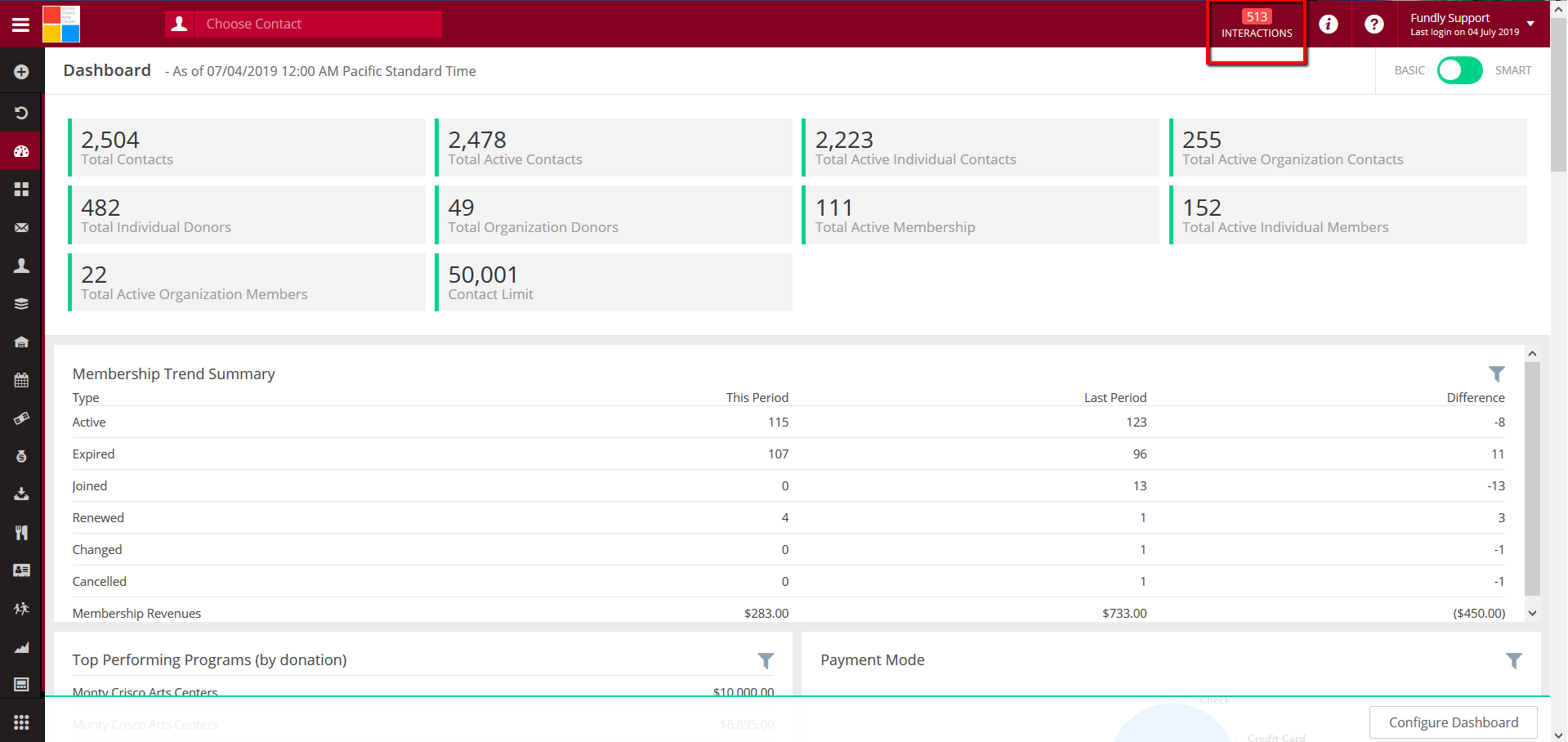Click the $283.00 membership revenue value

[x=766, y=614]
